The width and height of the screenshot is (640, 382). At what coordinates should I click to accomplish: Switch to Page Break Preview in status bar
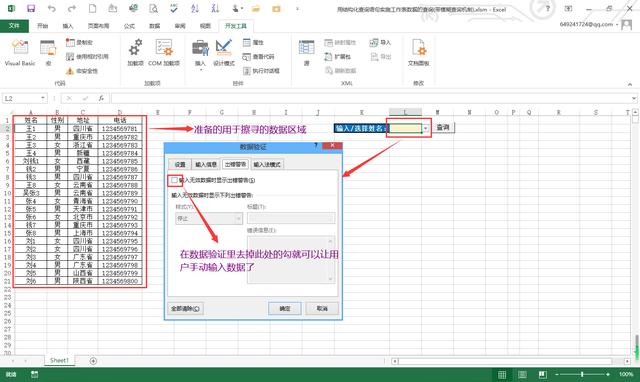542,374
